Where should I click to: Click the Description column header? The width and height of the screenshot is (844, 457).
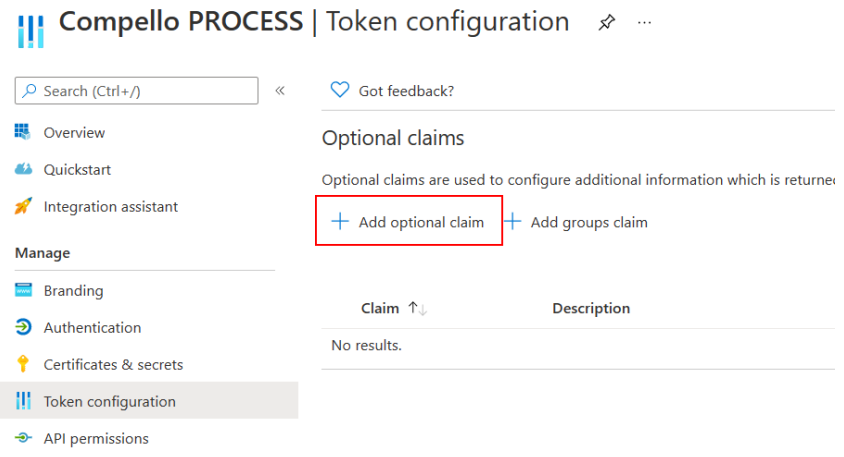591,308
